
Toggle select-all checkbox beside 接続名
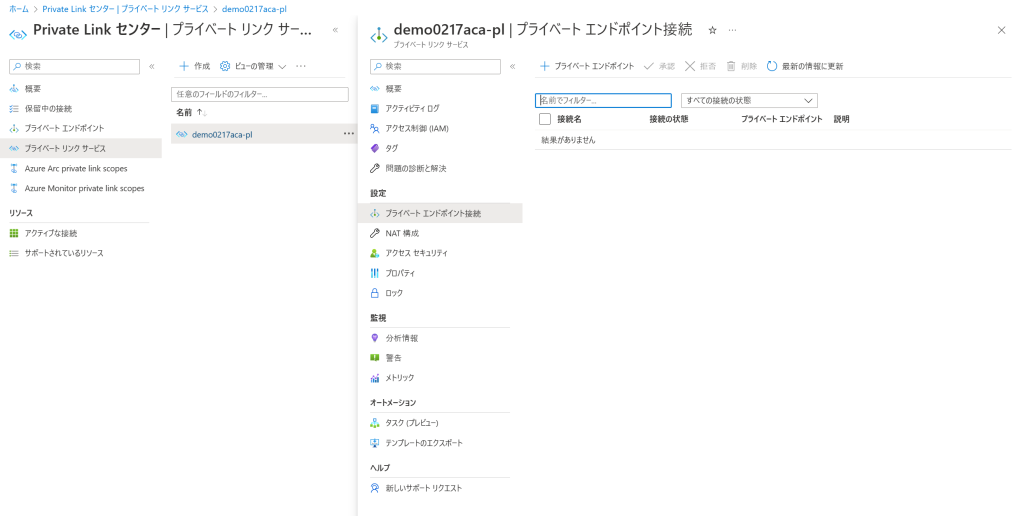pos(545,119)
